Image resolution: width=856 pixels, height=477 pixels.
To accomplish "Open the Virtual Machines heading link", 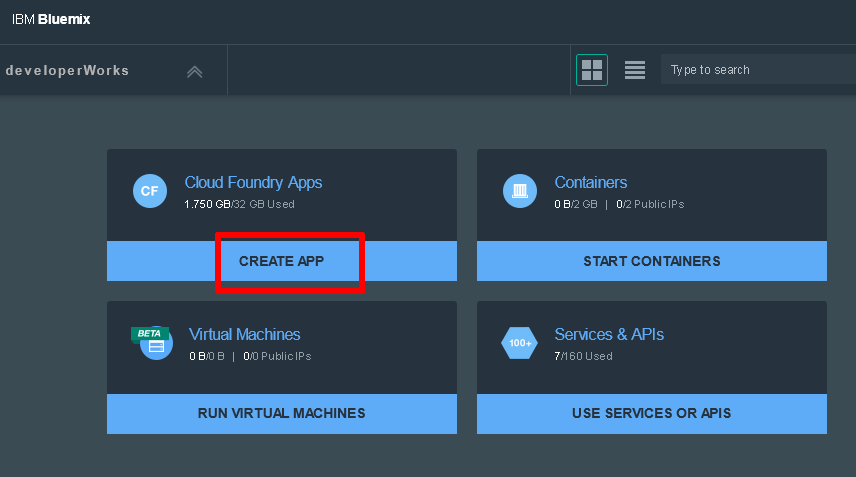I will [x=244, y=334].
